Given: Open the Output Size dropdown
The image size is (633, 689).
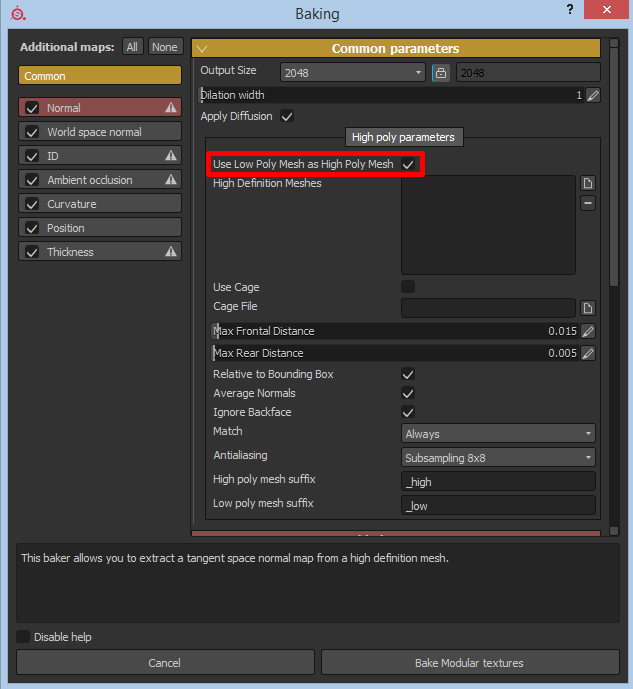Looking at the screenshot, I should coord(353,73).
